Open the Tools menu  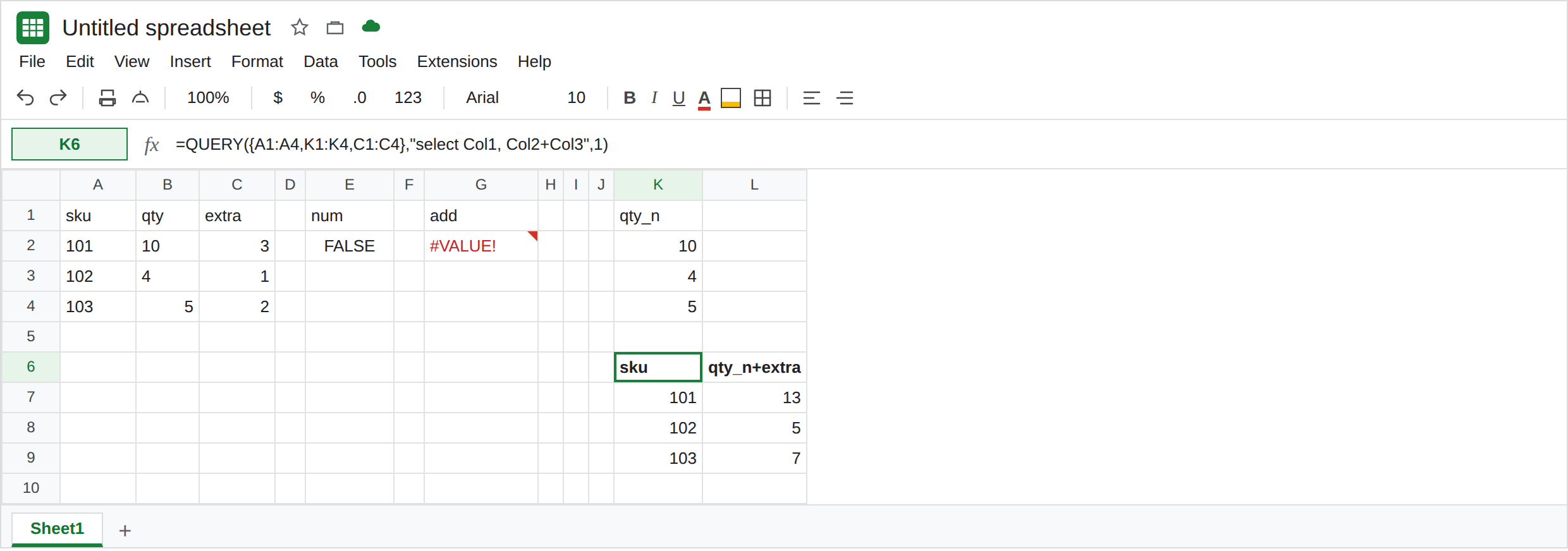click(x=377, y=61)
